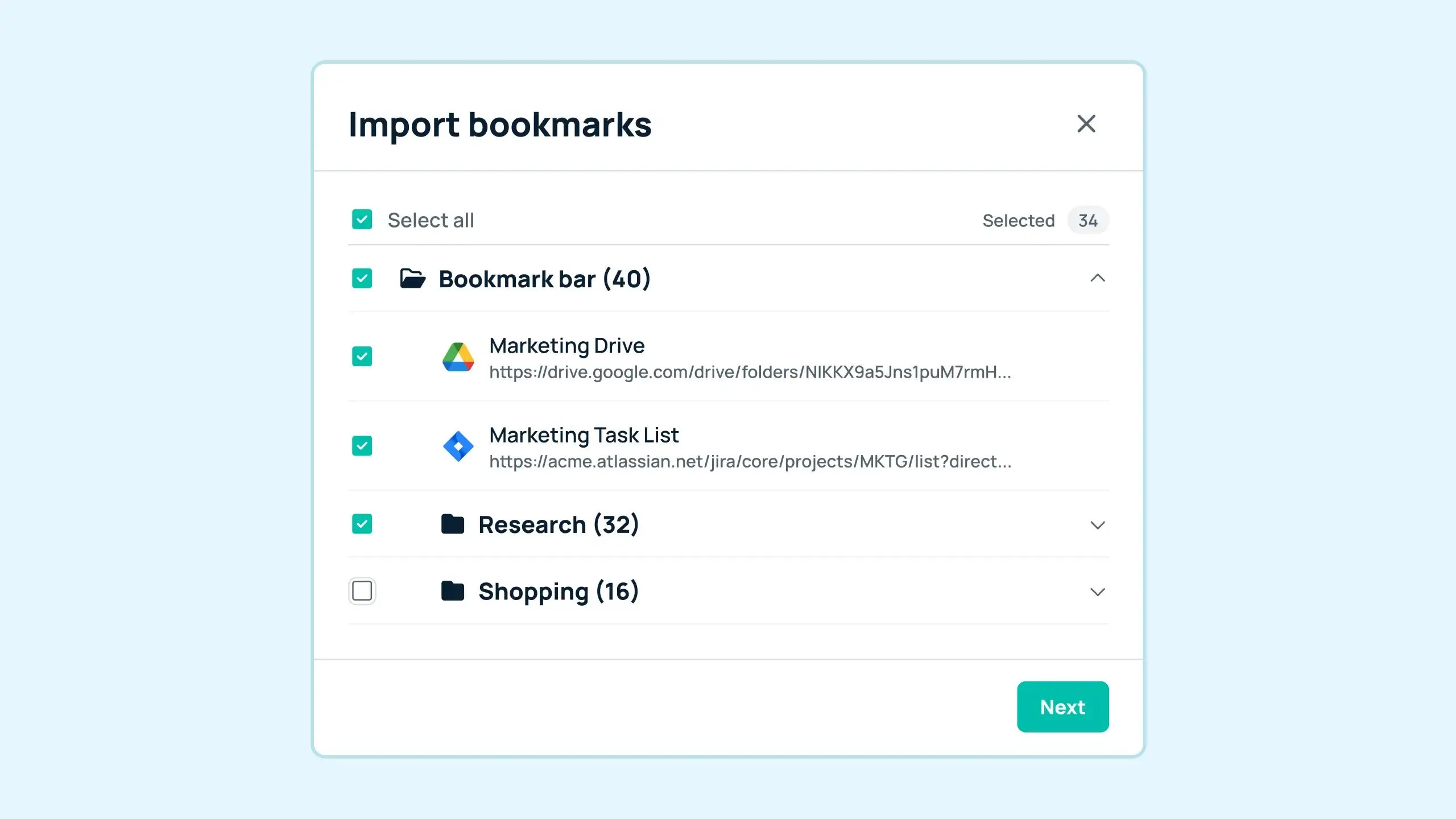Click the Import bookmarks heading

(x=500, y=125)
